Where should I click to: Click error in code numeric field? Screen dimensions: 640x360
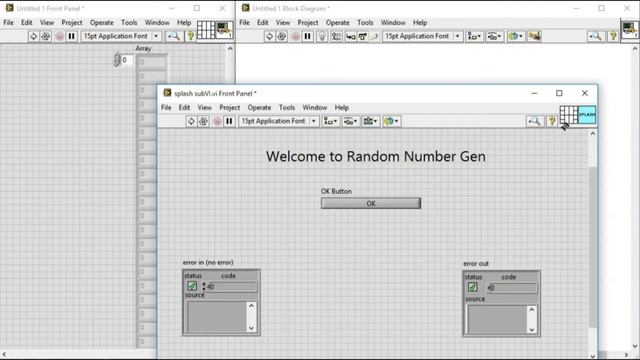tap(232, 287)
